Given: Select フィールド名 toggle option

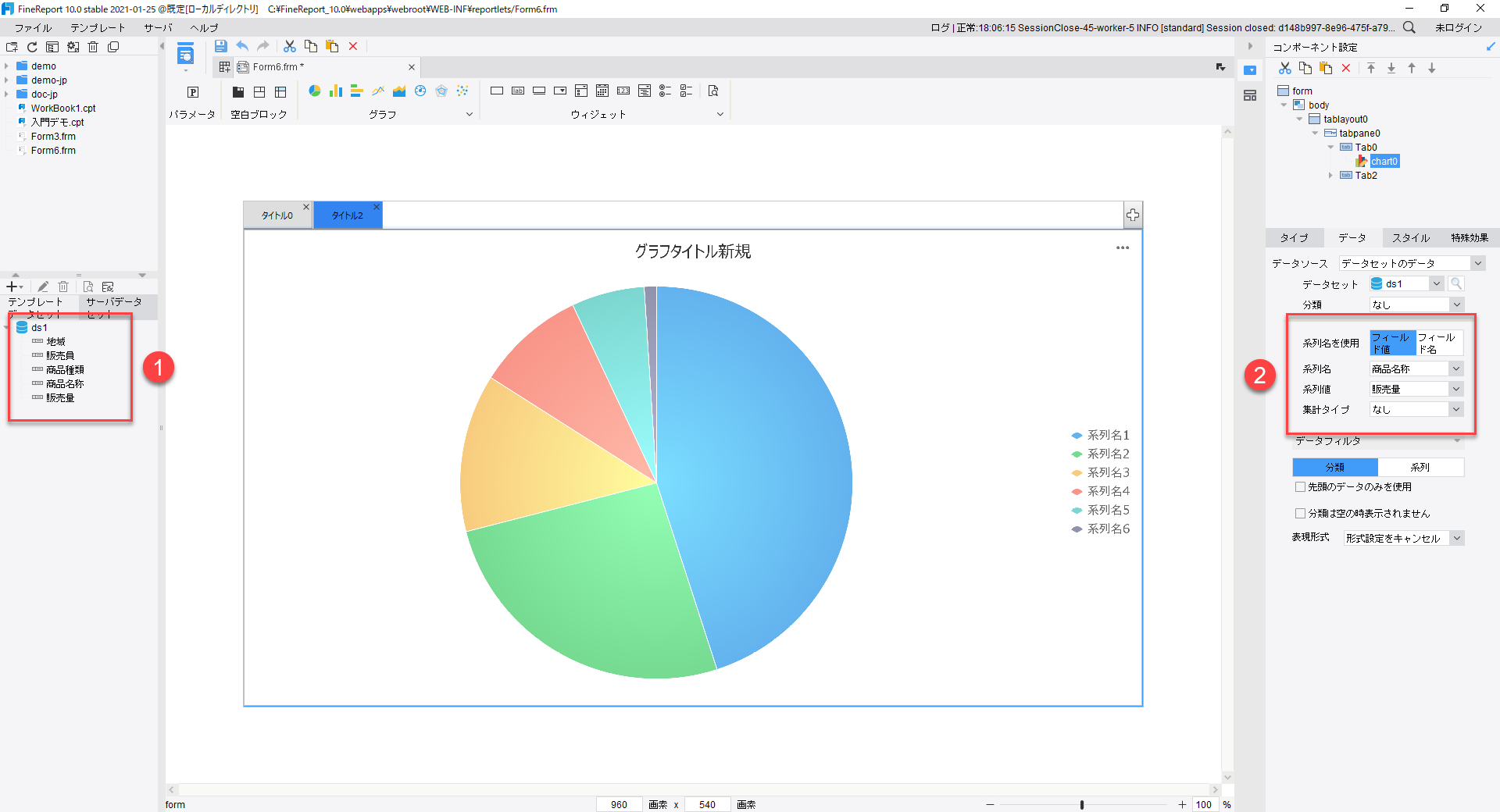Looking at the screenshot, I should [1439, 343].
